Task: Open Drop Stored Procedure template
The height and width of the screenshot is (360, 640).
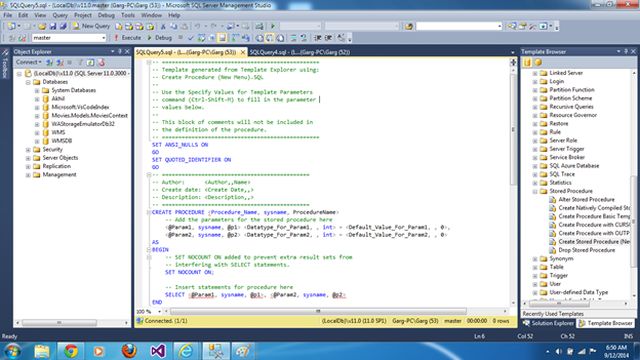Action: coord(587,250)
